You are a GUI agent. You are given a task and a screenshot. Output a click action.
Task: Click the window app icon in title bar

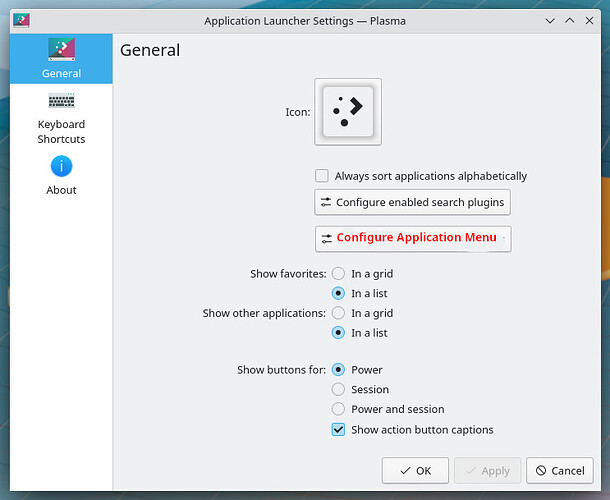point(21,21)
